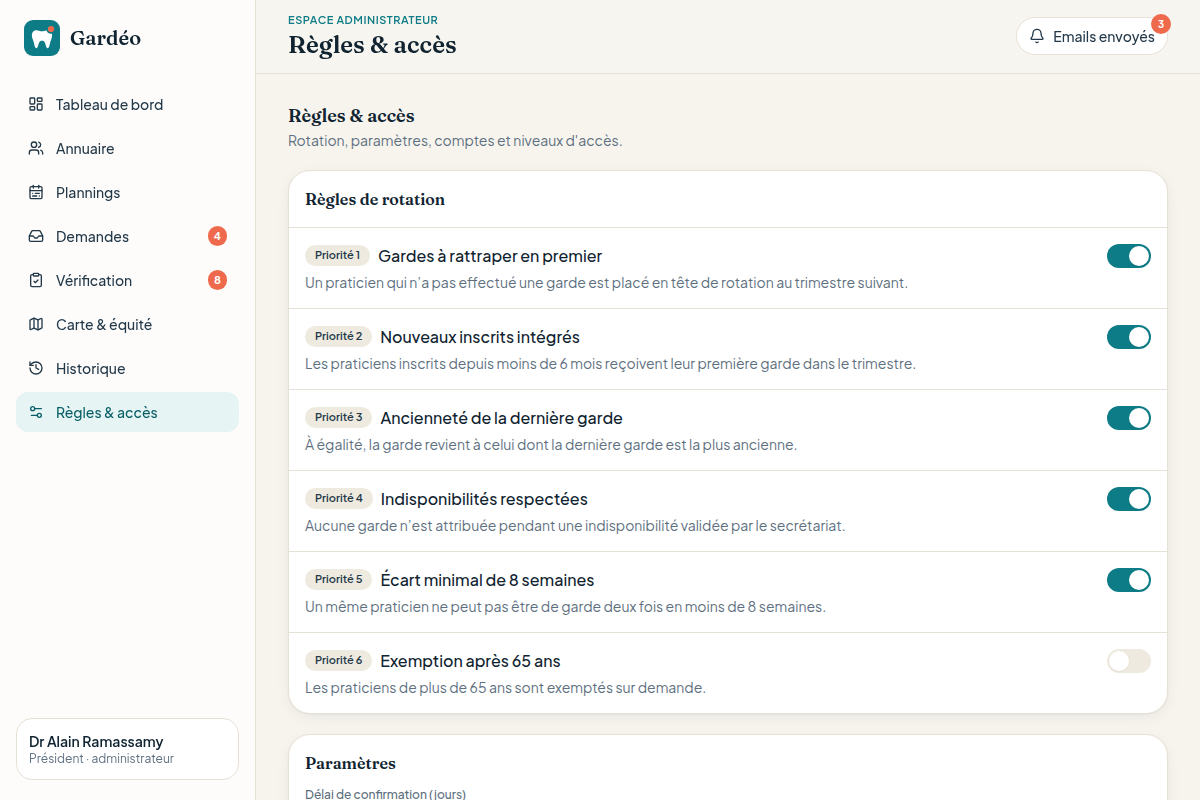Click the Historique clock icon

click(36, 368)
